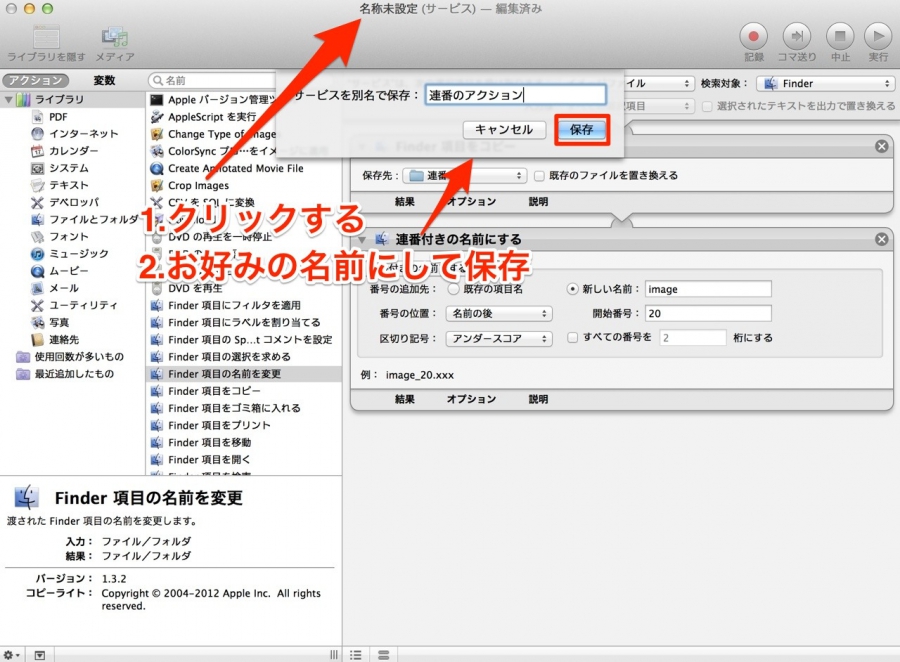Viewport: 900px width, 662px height.
Task: Click the Stop (中止) toolbar icon
Action: tap(840, 37)
